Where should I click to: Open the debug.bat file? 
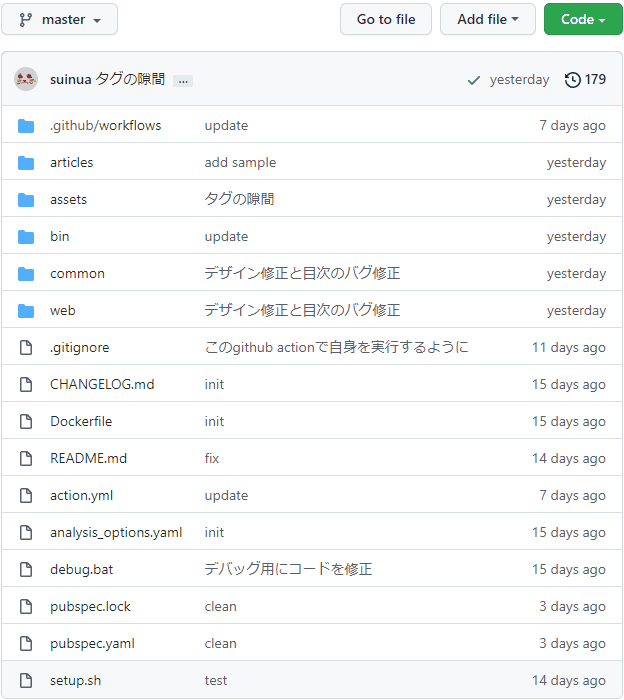coord(81,570)
